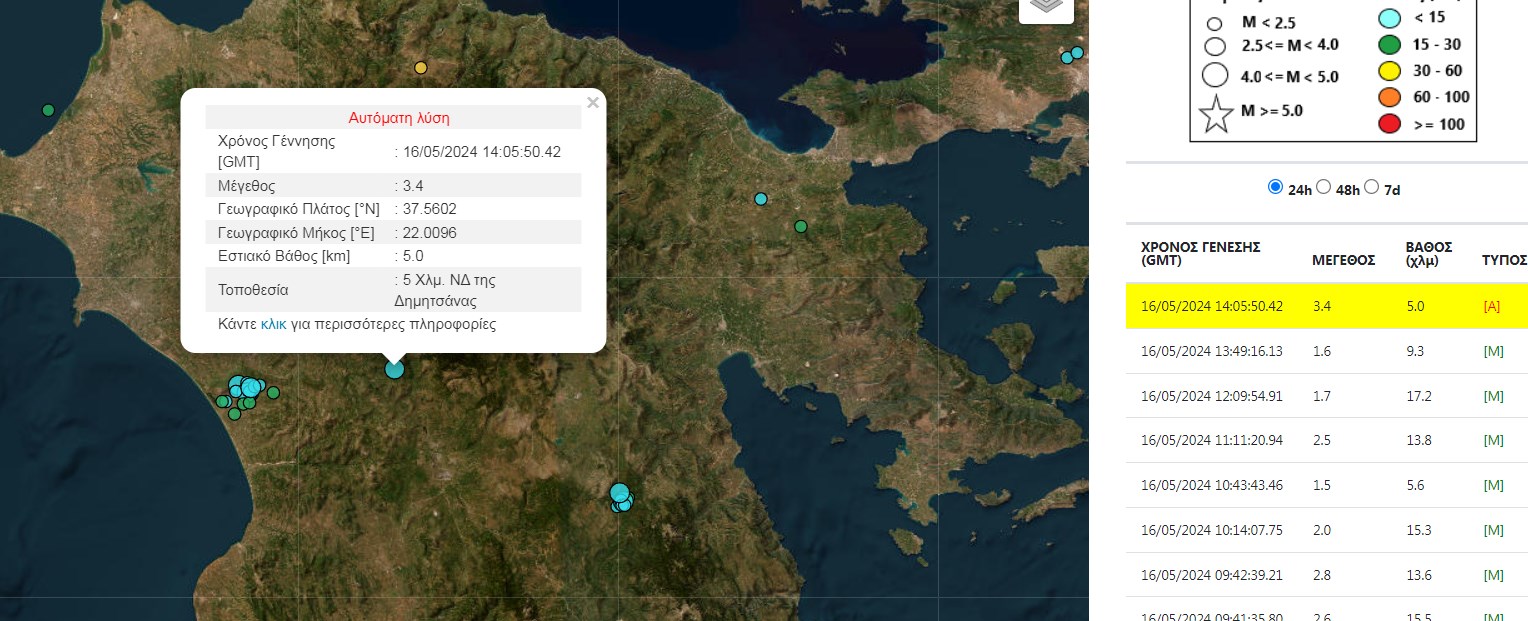Select the green marker southeast of the lone cyan marker
Image resolution: width=1528 pixels, height=621 pixels.
pyautogui.click(x=800, y=227)
